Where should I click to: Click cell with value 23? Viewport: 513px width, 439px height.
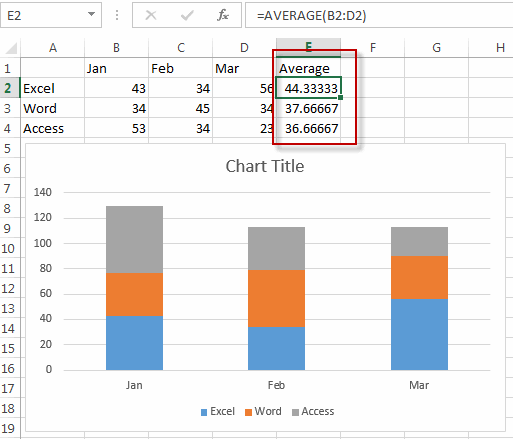244,128
